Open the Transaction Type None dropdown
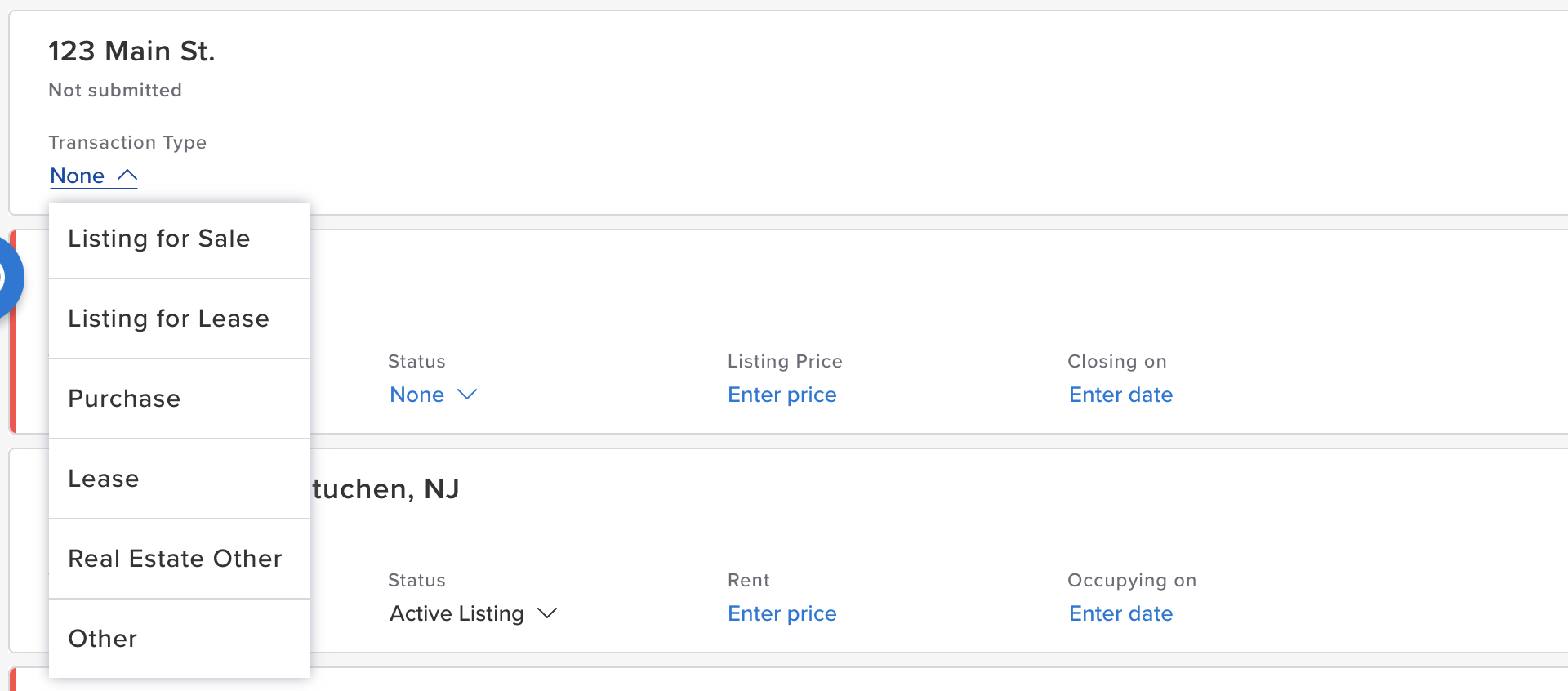The height and width of the screenshot is (691, 1568). (94, 176)
